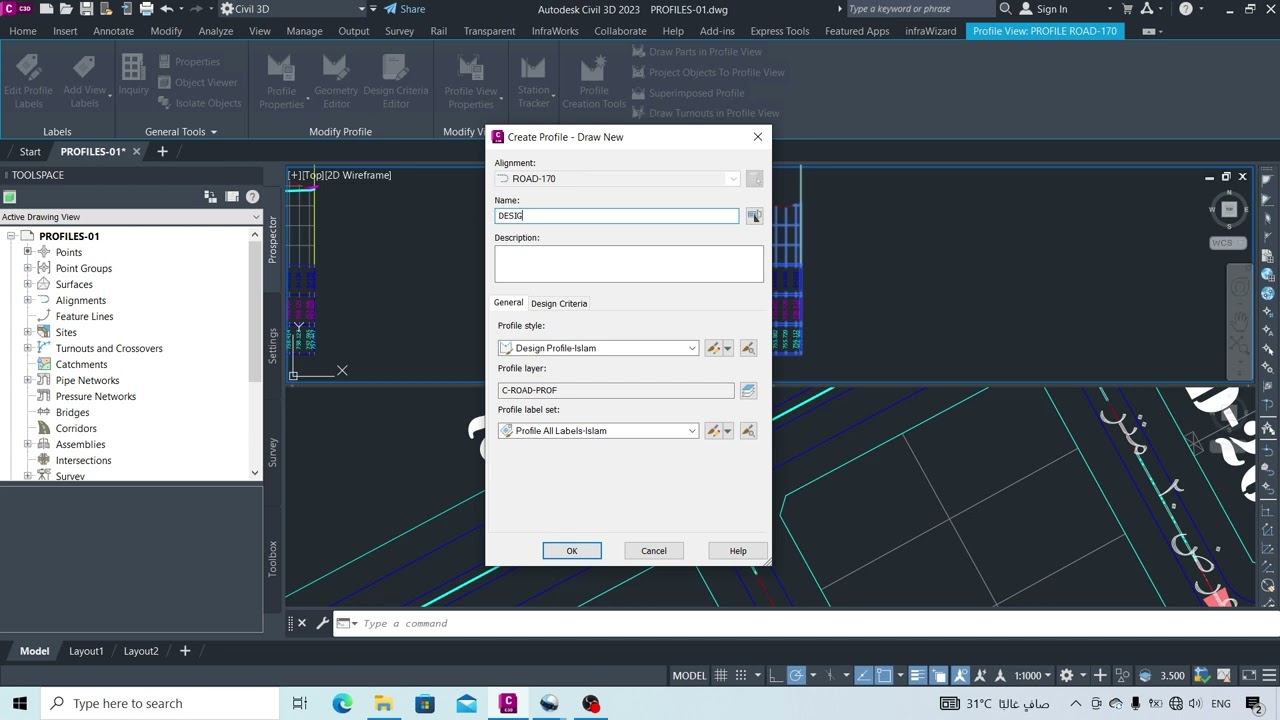Click the Open file icon in quick access toolbar
The height and width of the screenshot is (720, 1280).
[x=64, y=9]
